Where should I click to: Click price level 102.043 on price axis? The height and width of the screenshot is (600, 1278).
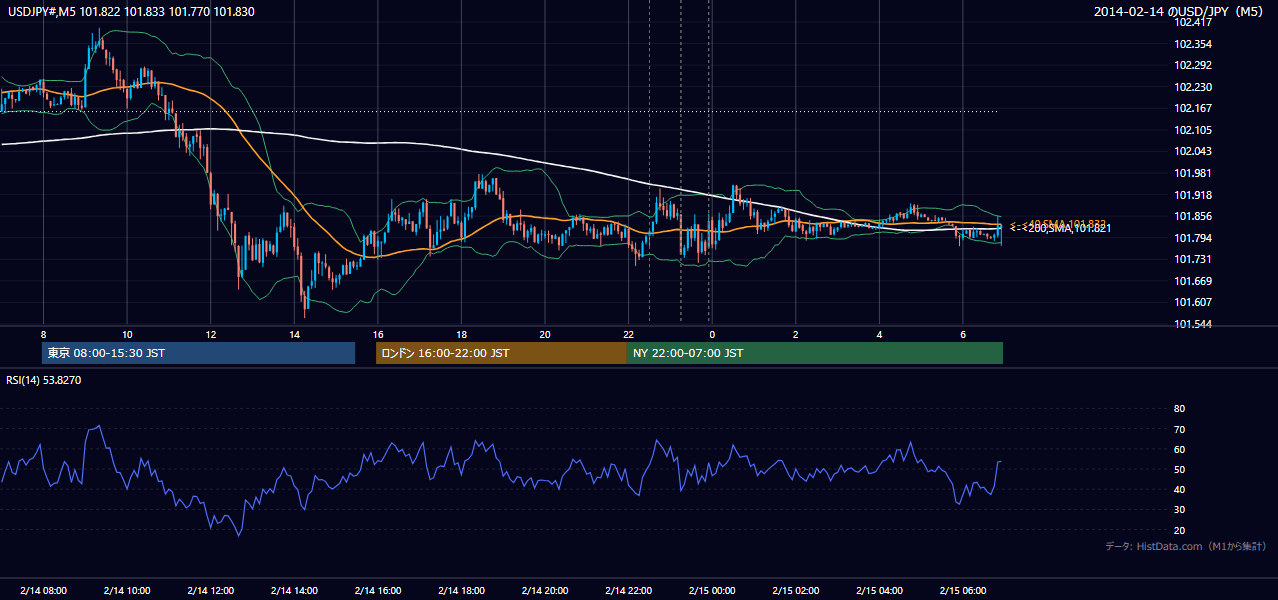coord(1193,152)
